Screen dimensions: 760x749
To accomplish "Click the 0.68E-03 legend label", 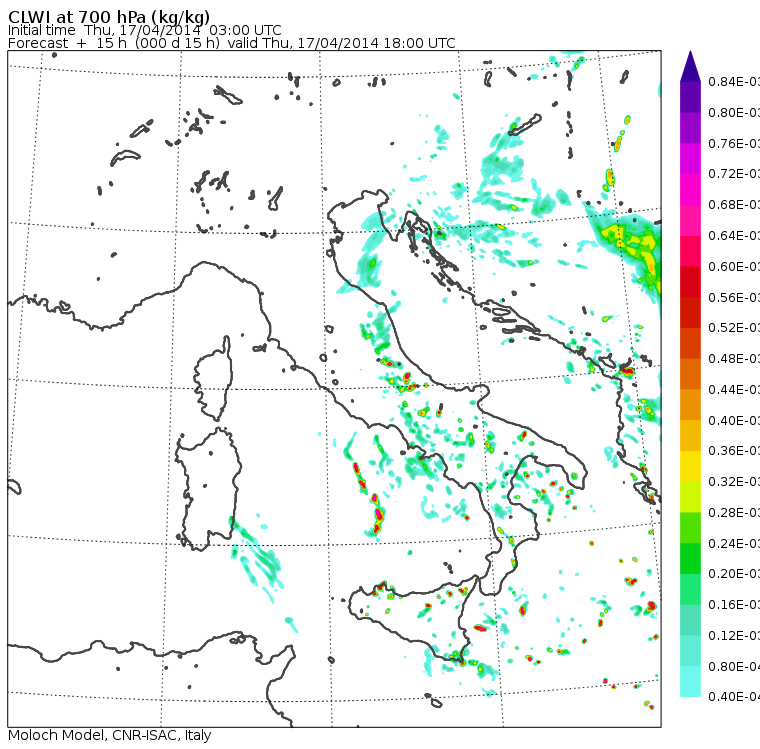I will (x=734, y=205).
